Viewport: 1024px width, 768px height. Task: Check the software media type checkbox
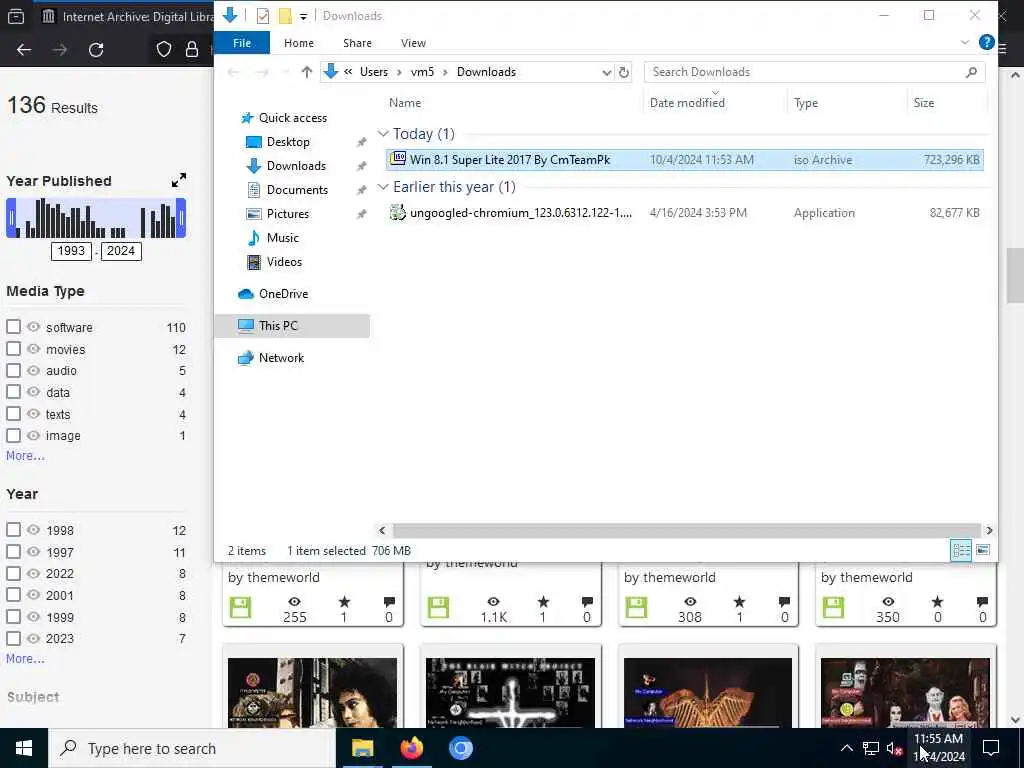(13, 327)
